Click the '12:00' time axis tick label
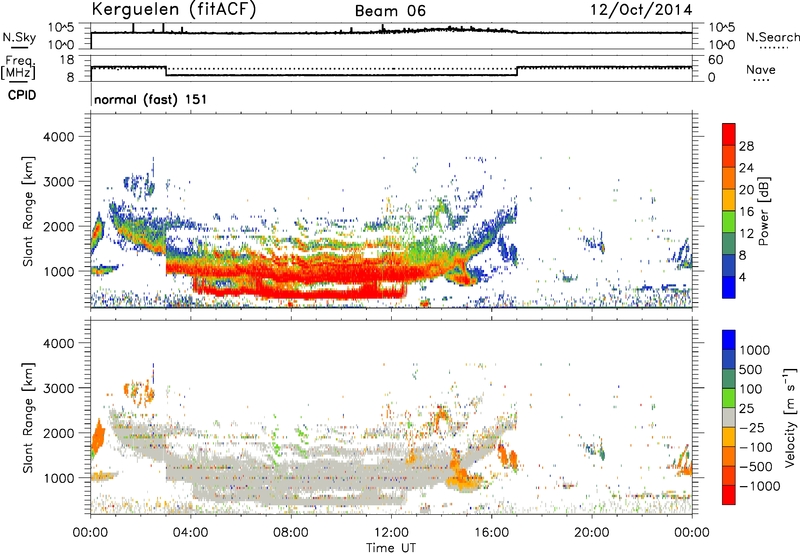Viewport: 800px width, 554px height. [391, 533]
